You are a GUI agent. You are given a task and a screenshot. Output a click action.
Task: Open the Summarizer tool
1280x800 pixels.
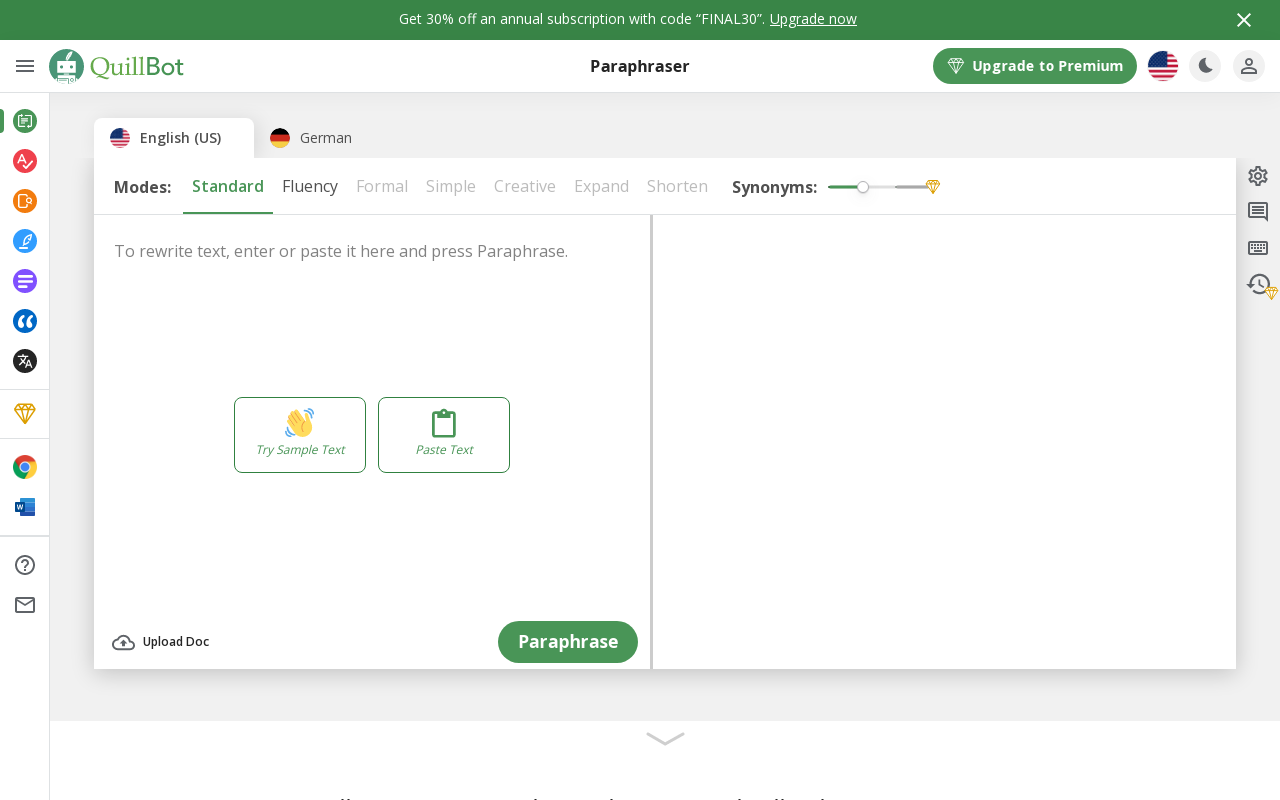coord(24,281)
